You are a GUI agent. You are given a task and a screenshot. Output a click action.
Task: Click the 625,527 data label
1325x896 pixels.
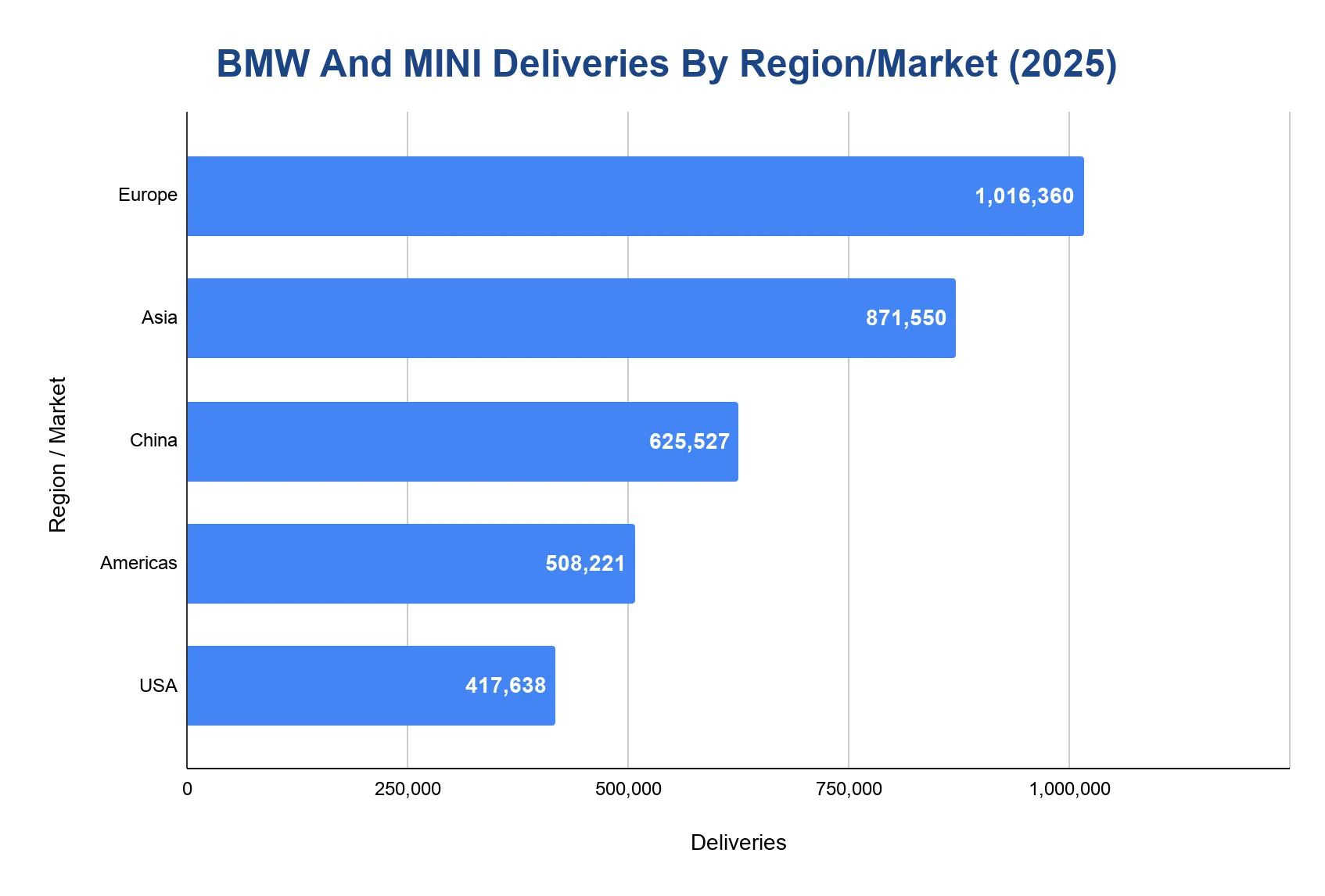689,442
